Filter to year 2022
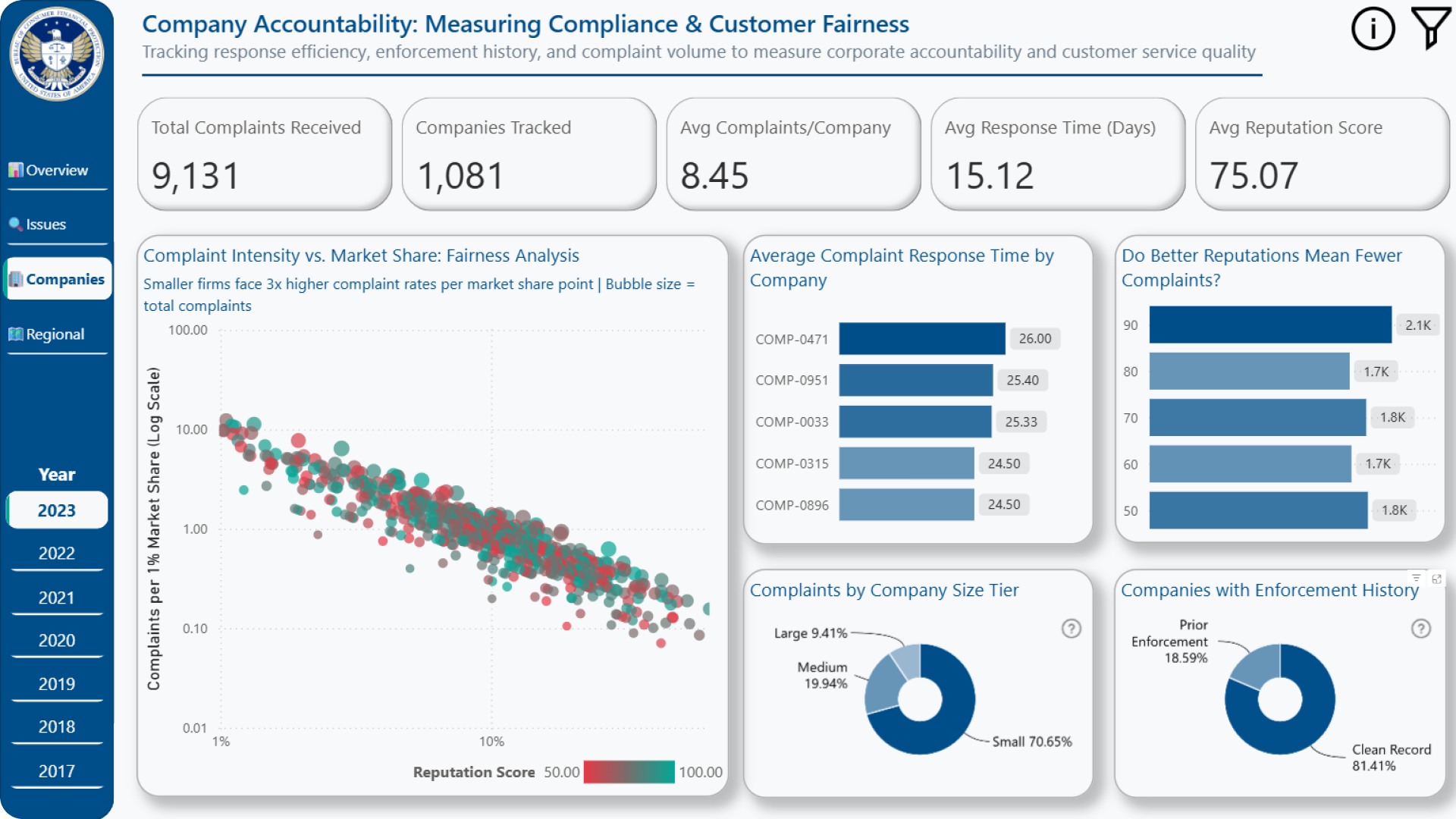 [57, 554]
